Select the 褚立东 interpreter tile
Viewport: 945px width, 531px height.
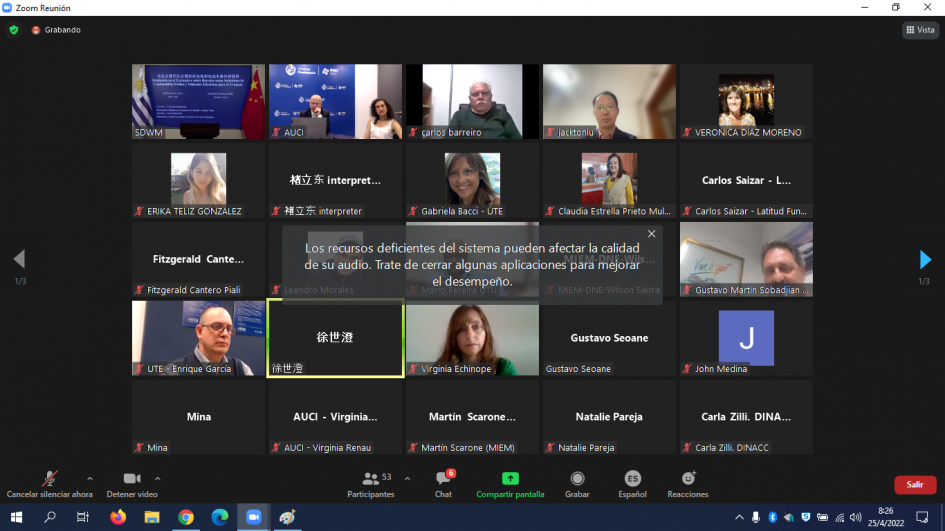pos(335,180)
